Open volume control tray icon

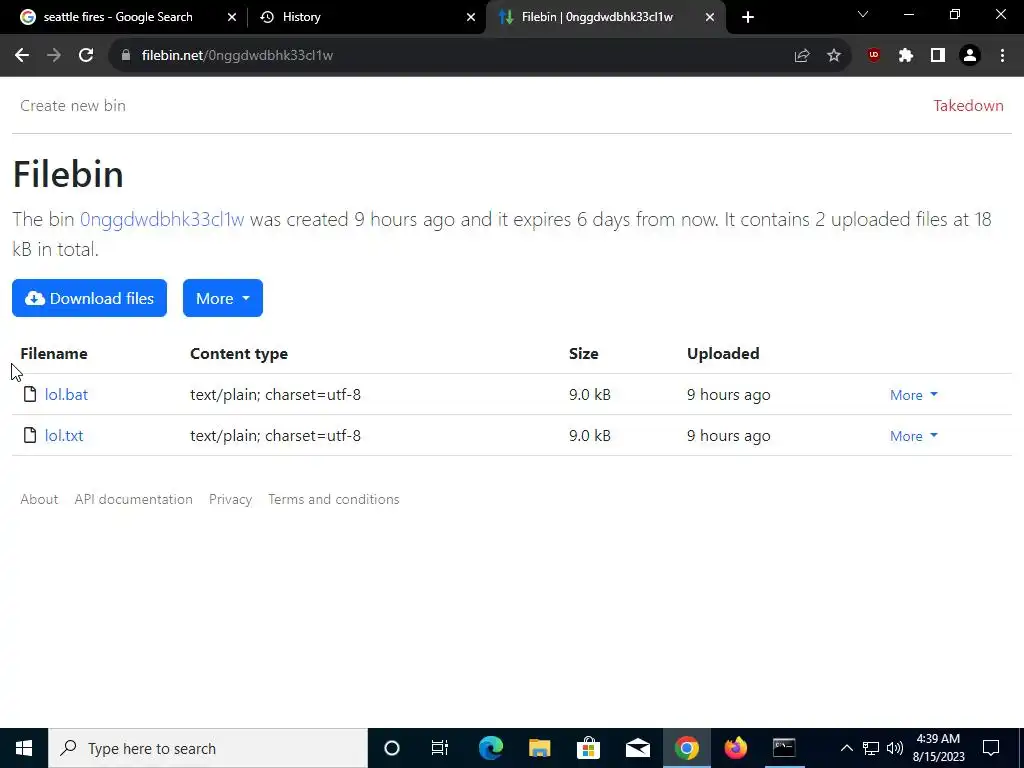pyautogui.click(x=895, y=748)
